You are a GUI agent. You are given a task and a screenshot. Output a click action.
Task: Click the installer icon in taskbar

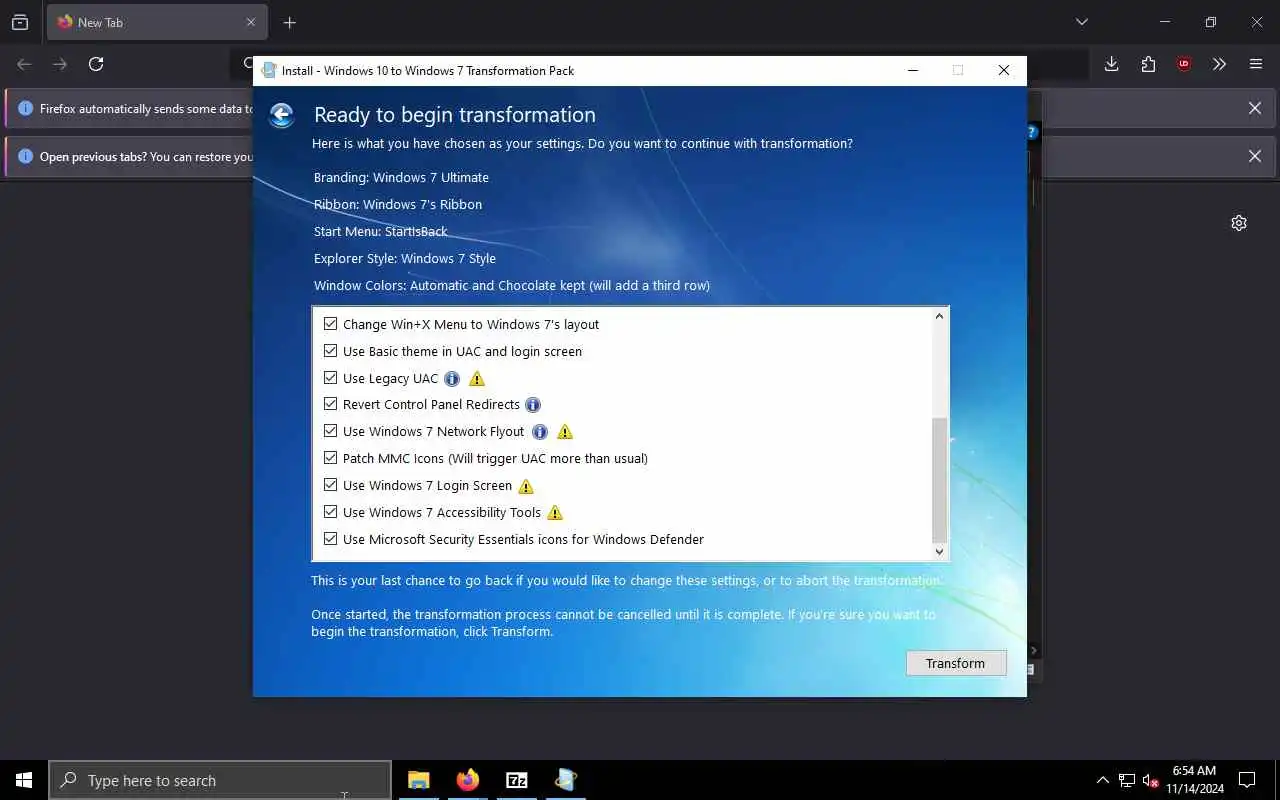pos(566,780)
